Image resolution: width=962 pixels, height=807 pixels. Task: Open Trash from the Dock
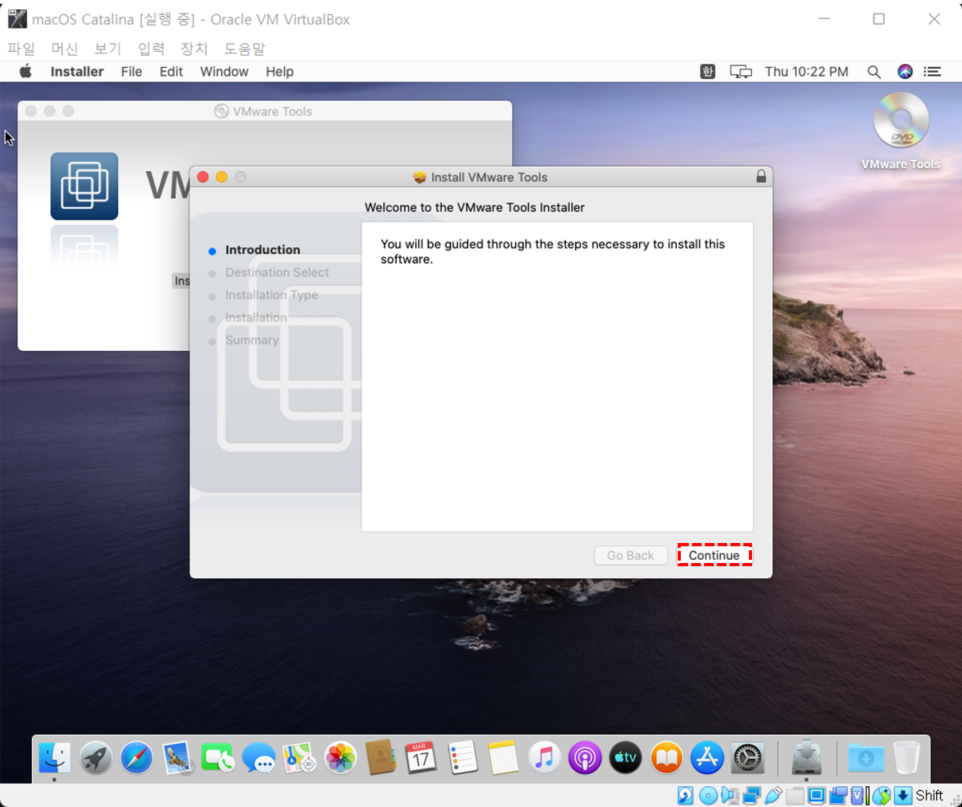tap(906, 757)
